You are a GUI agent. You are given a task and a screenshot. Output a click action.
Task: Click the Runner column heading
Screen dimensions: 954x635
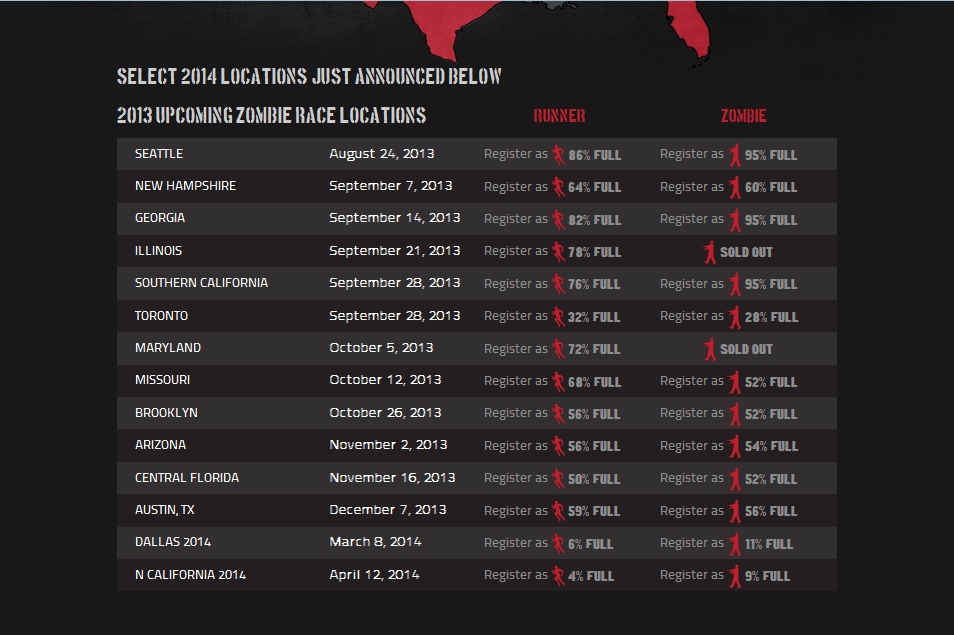click(x=559, y=116)
